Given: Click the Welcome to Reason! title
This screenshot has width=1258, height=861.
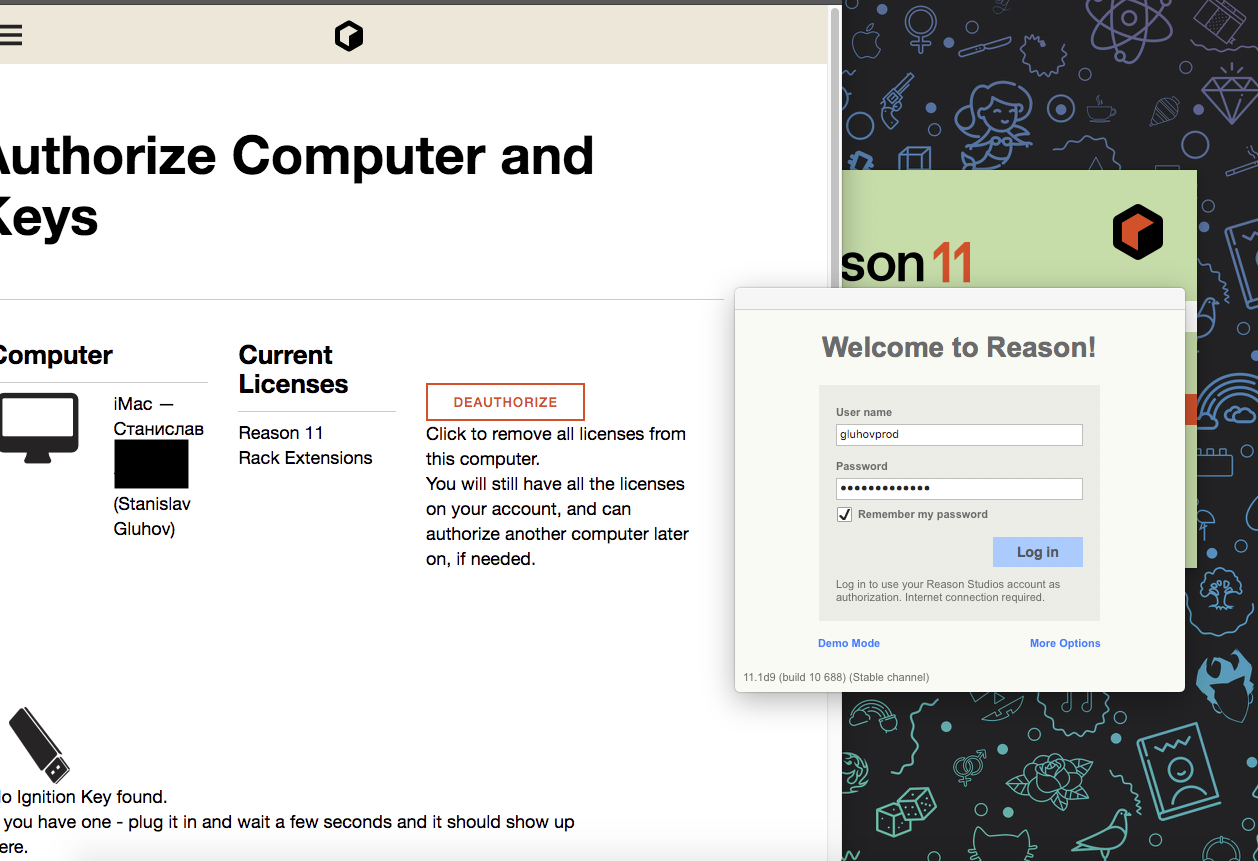Looking at the screenshot, I should click(x=959, y=348).
